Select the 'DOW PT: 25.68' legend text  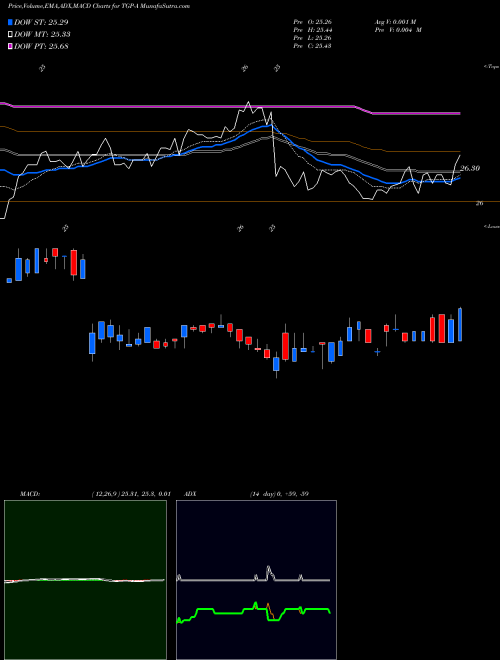[41, 46]
